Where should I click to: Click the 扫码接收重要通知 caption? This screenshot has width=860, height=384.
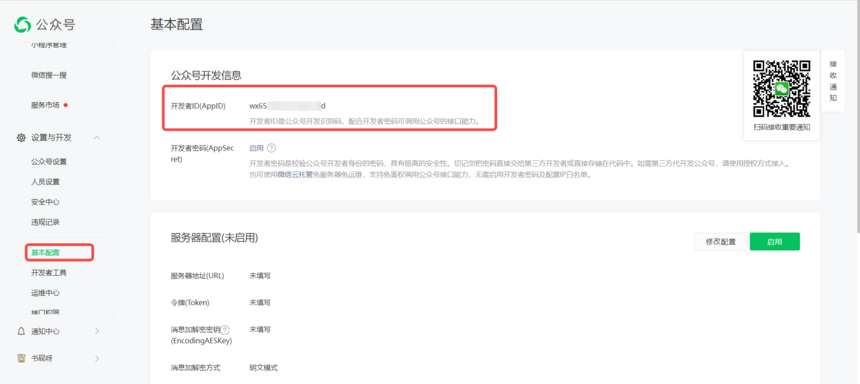point(782,127)
